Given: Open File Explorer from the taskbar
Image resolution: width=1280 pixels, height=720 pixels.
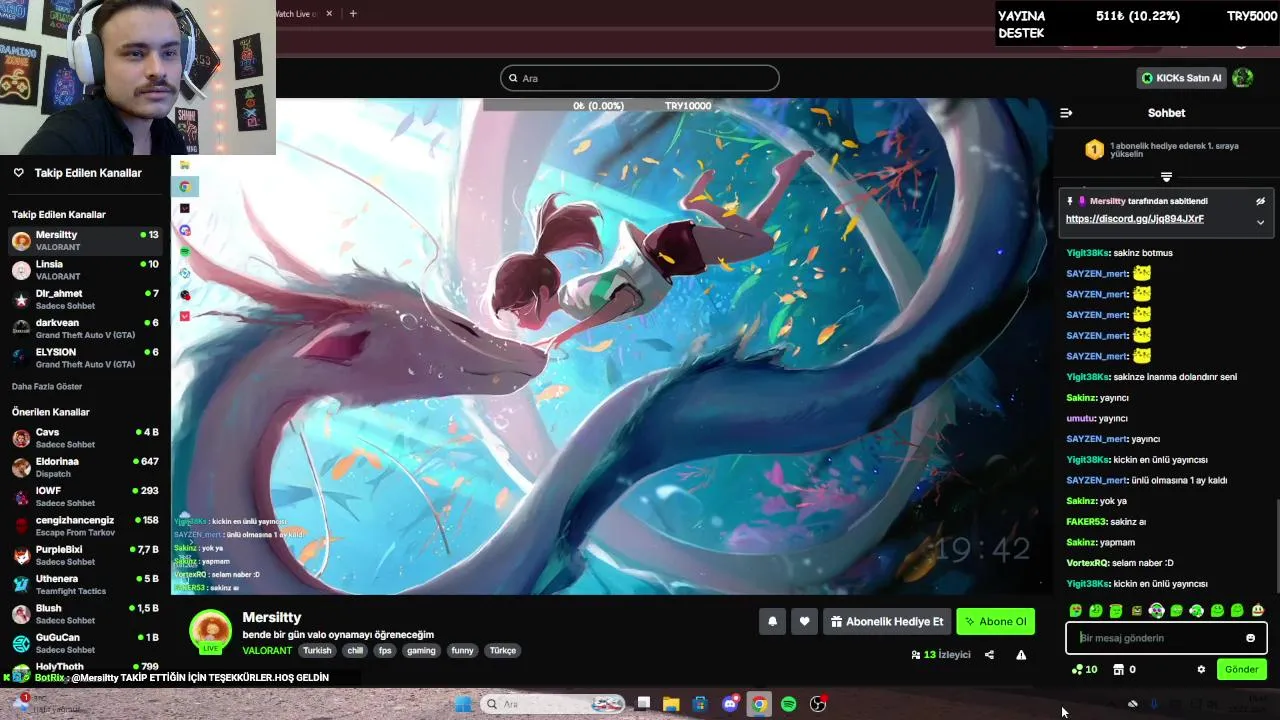Looking at the screenshot, I should [x=671, y=704].
